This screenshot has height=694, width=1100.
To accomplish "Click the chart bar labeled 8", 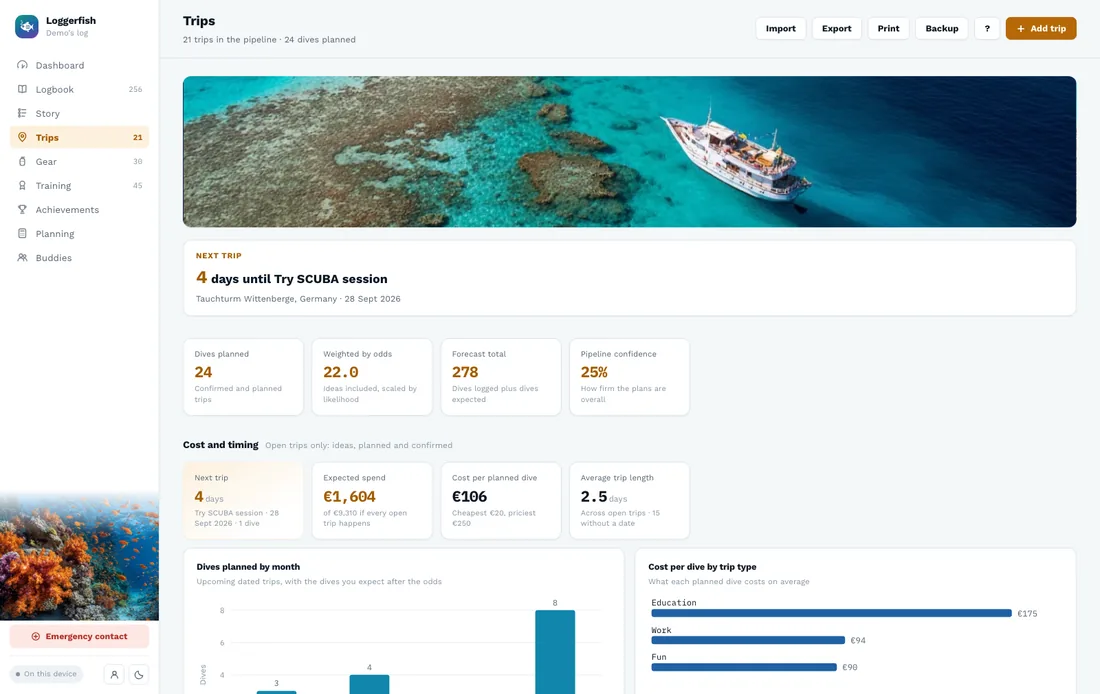I will [555, 652].
